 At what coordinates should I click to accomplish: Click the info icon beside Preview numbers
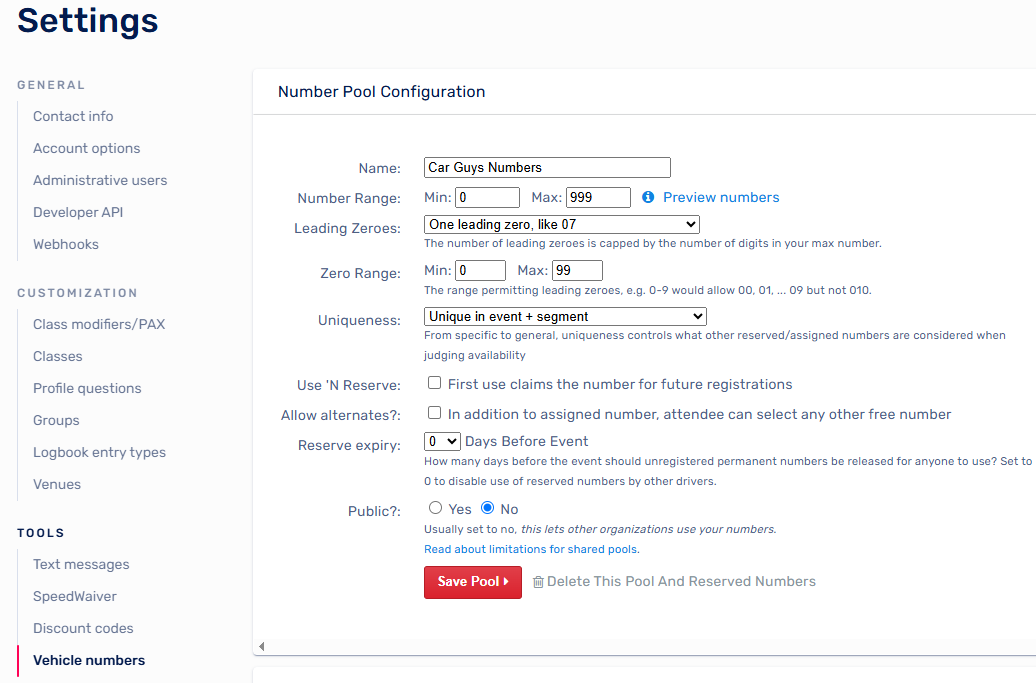[x=648, y=197]
